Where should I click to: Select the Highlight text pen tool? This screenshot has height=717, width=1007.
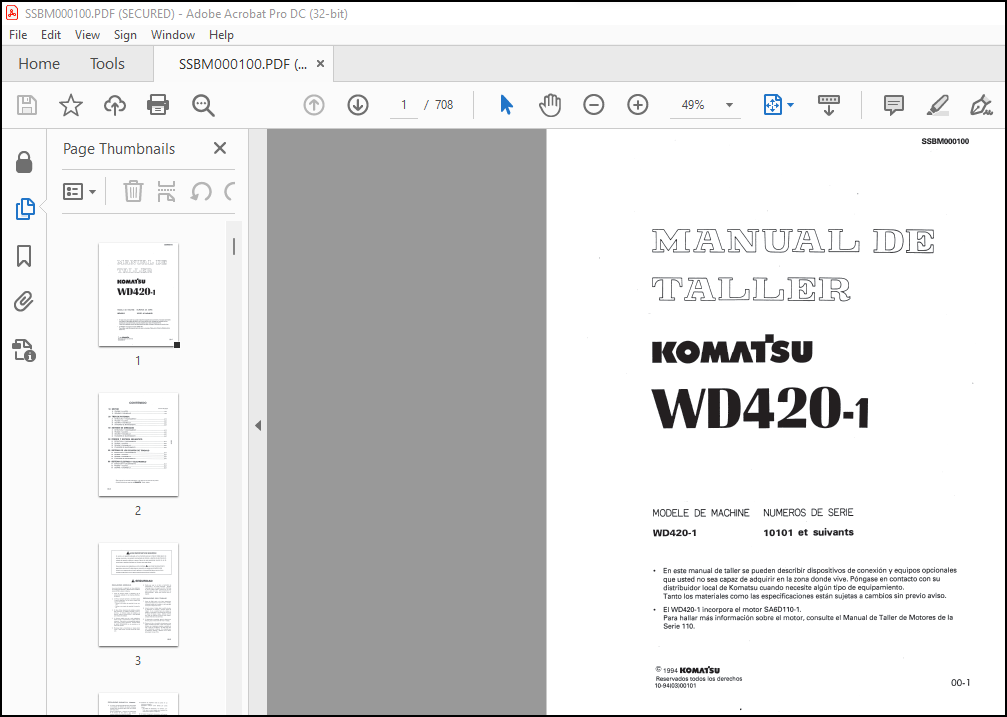938,105
